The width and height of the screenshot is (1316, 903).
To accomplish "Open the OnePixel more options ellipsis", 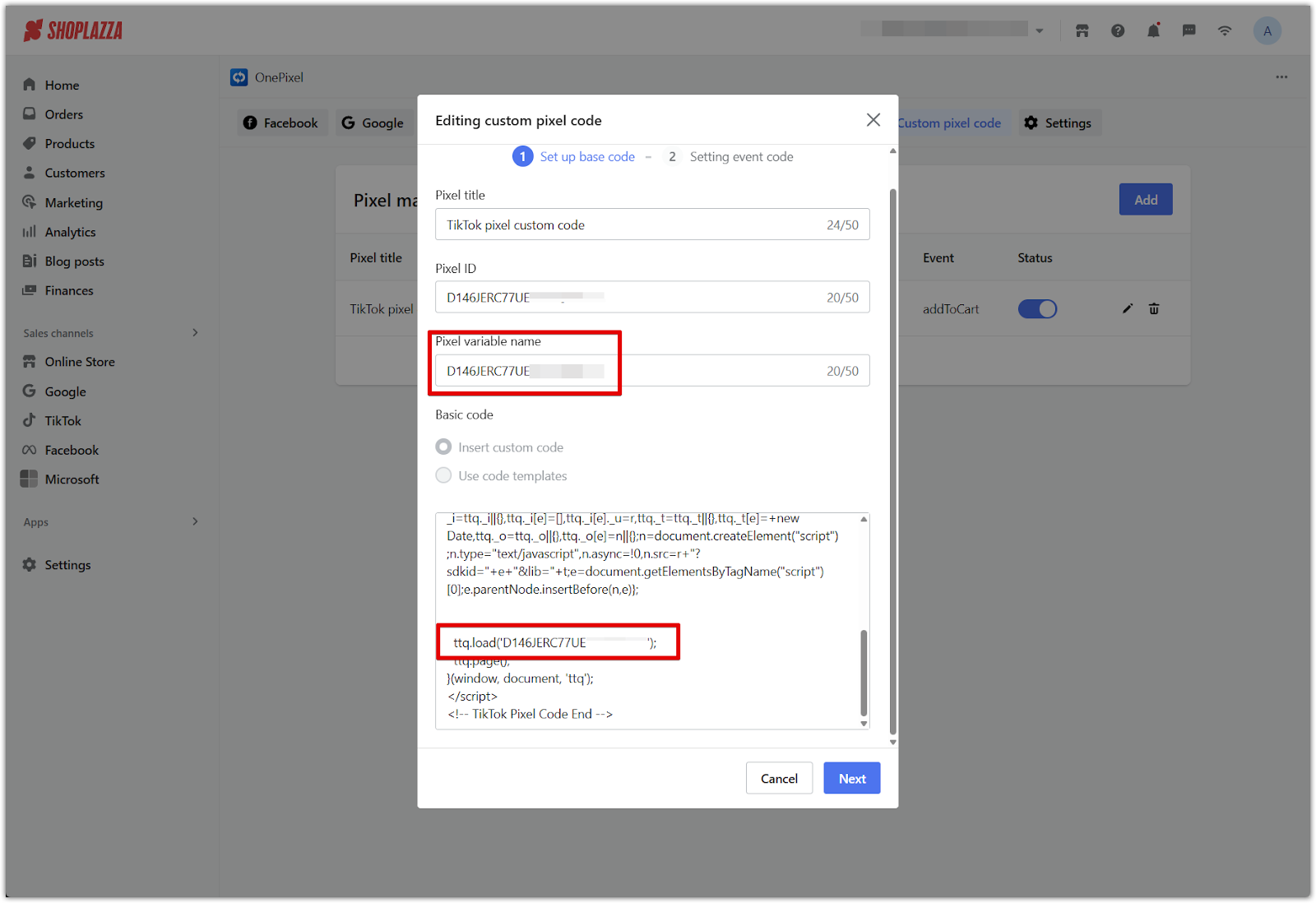I will point(1281,77).
